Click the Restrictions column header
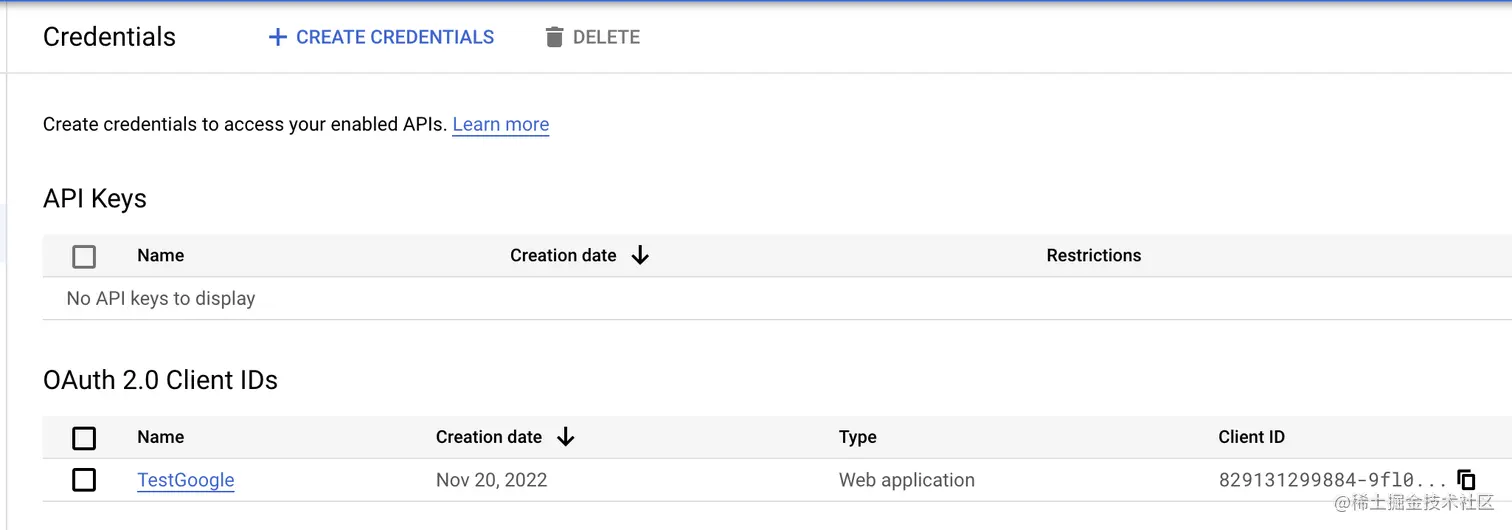 point(1093,256)
